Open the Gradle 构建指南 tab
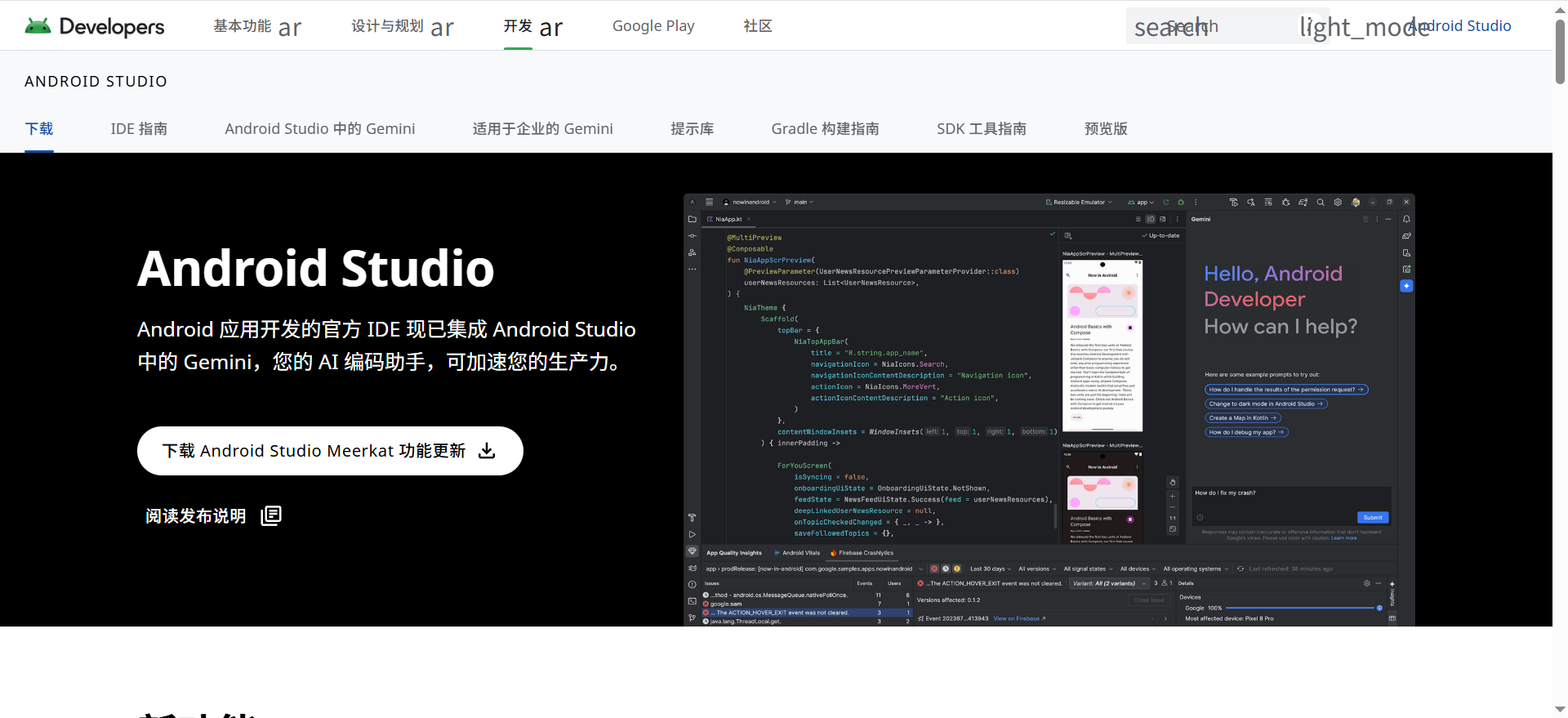The height and width of the screenshot is (718, 1568). click(x=825, y=129)
